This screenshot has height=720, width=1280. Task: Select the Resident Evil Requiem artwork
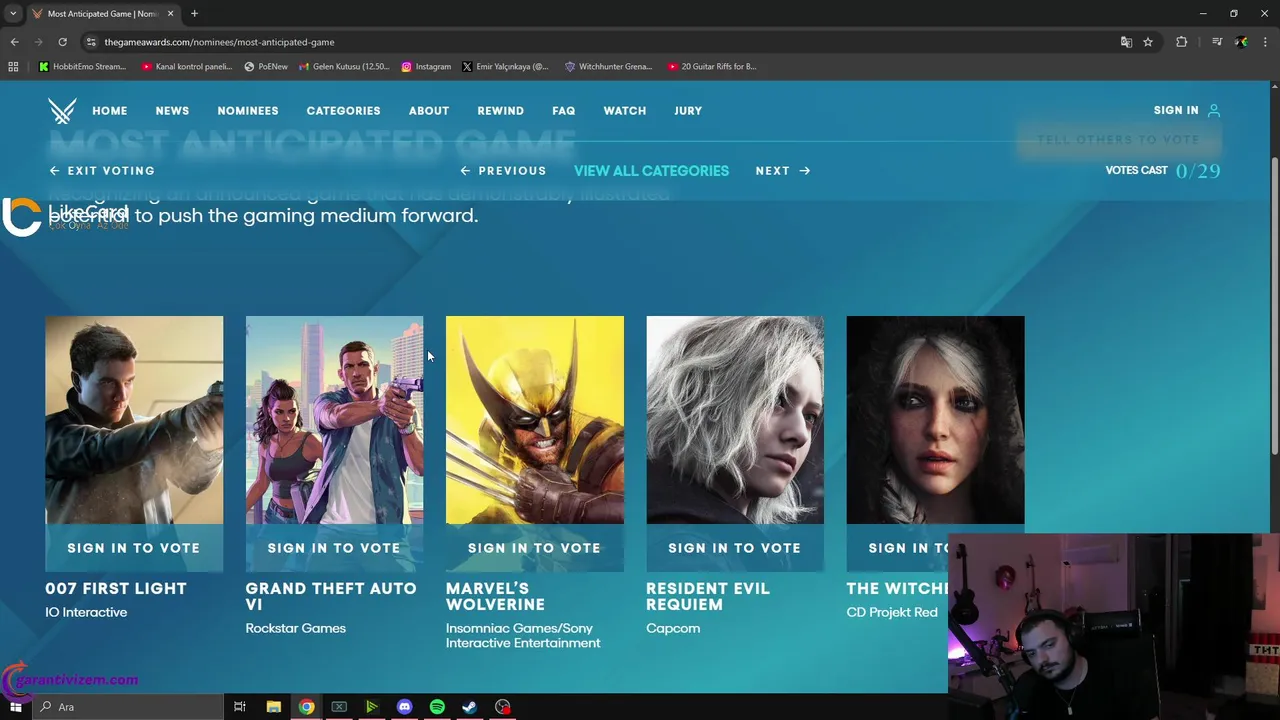click(735, 420)
